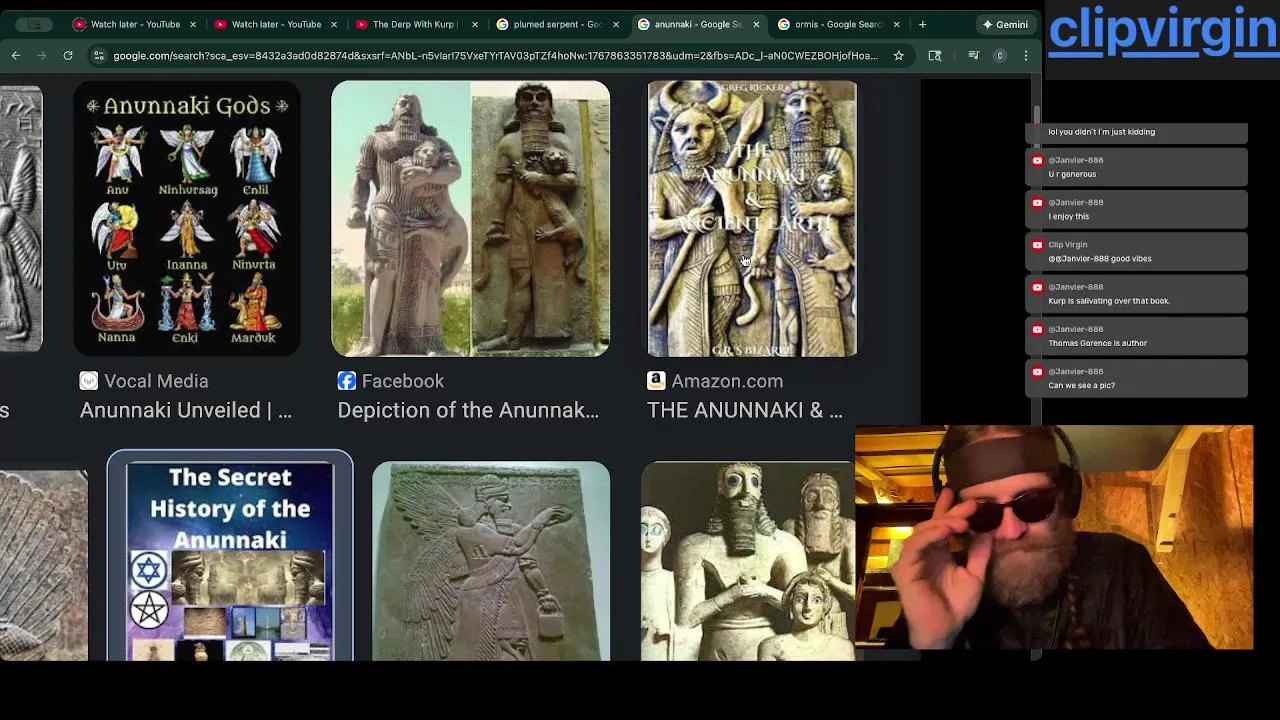The width and height of the screenshot is (1280, 720).
Task: Open the media control icon in toolbar
Action: click(x=974, y=56)
